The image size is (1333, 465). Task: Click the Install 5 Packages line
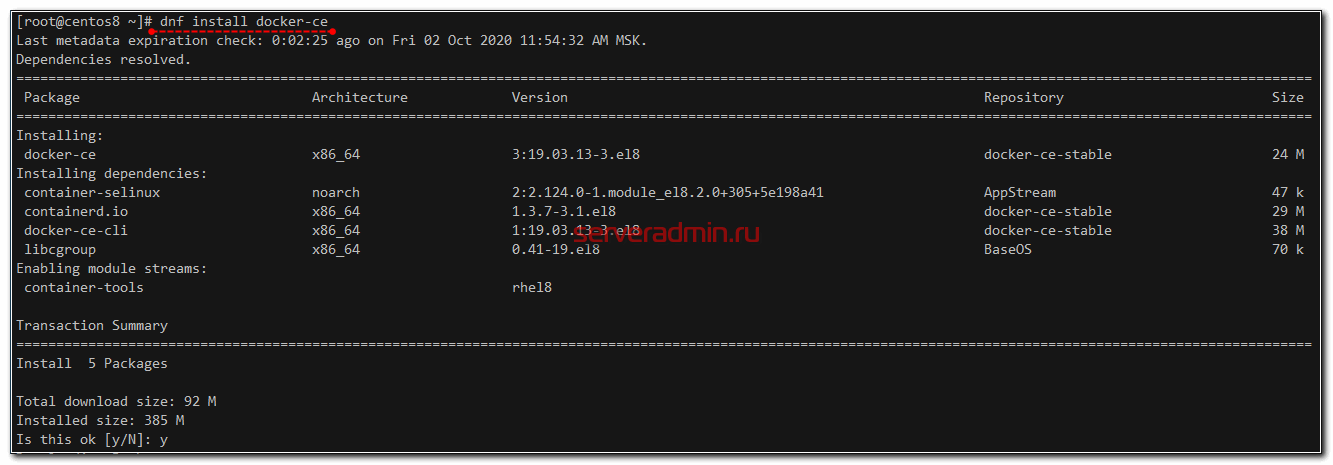[92, 364]
